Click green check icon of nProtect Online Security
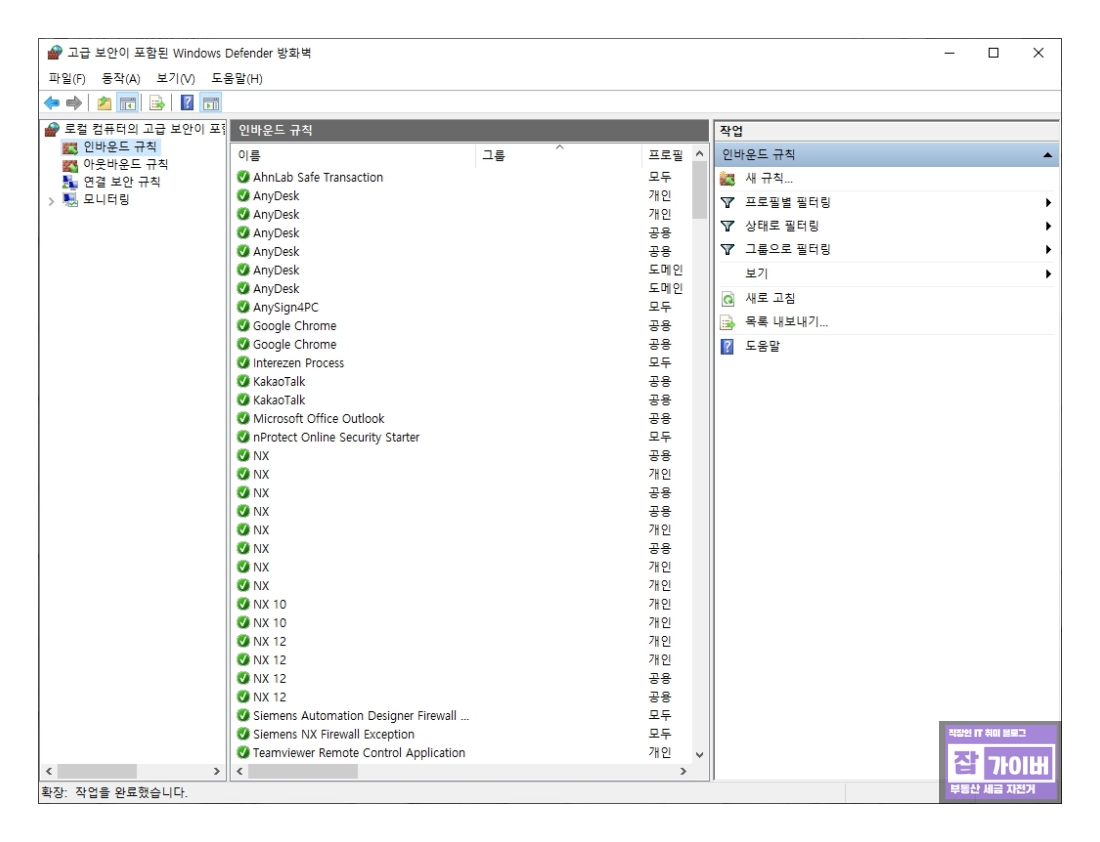 [243, 436]
